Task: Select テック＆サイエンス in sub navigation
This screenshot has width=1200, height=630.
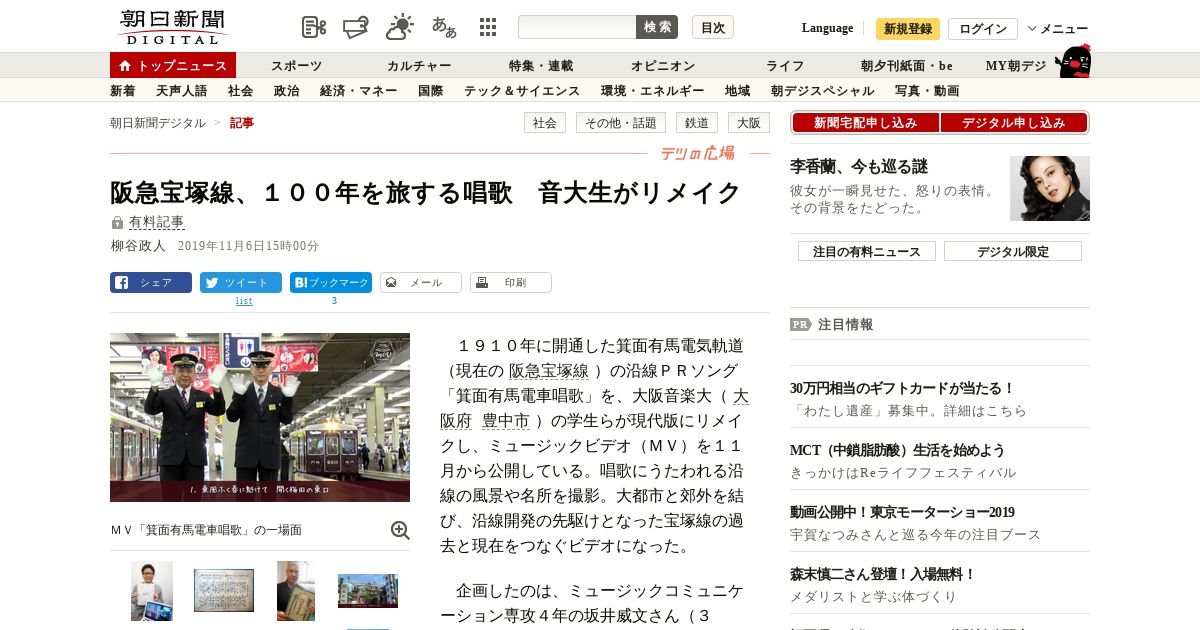Action: [522, 91]
